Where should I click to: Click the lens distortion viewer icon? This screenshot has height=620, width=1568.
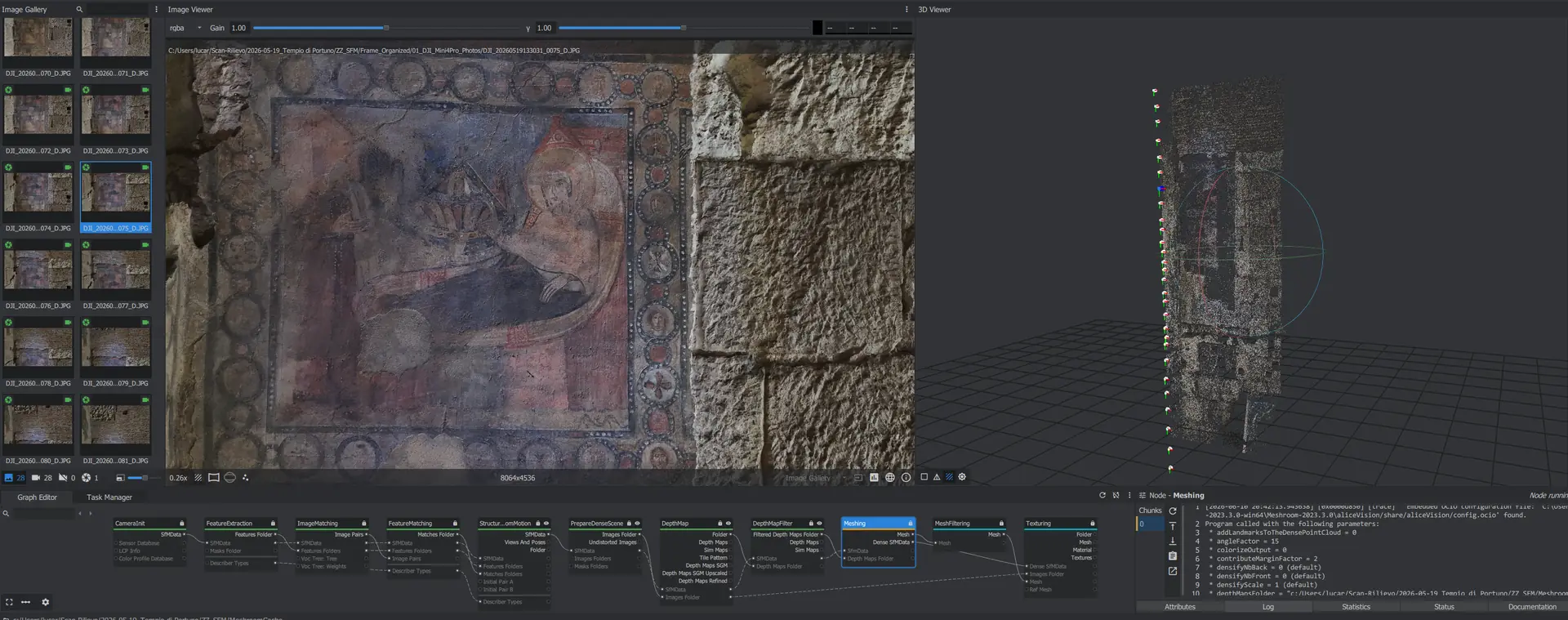(214, 478)
